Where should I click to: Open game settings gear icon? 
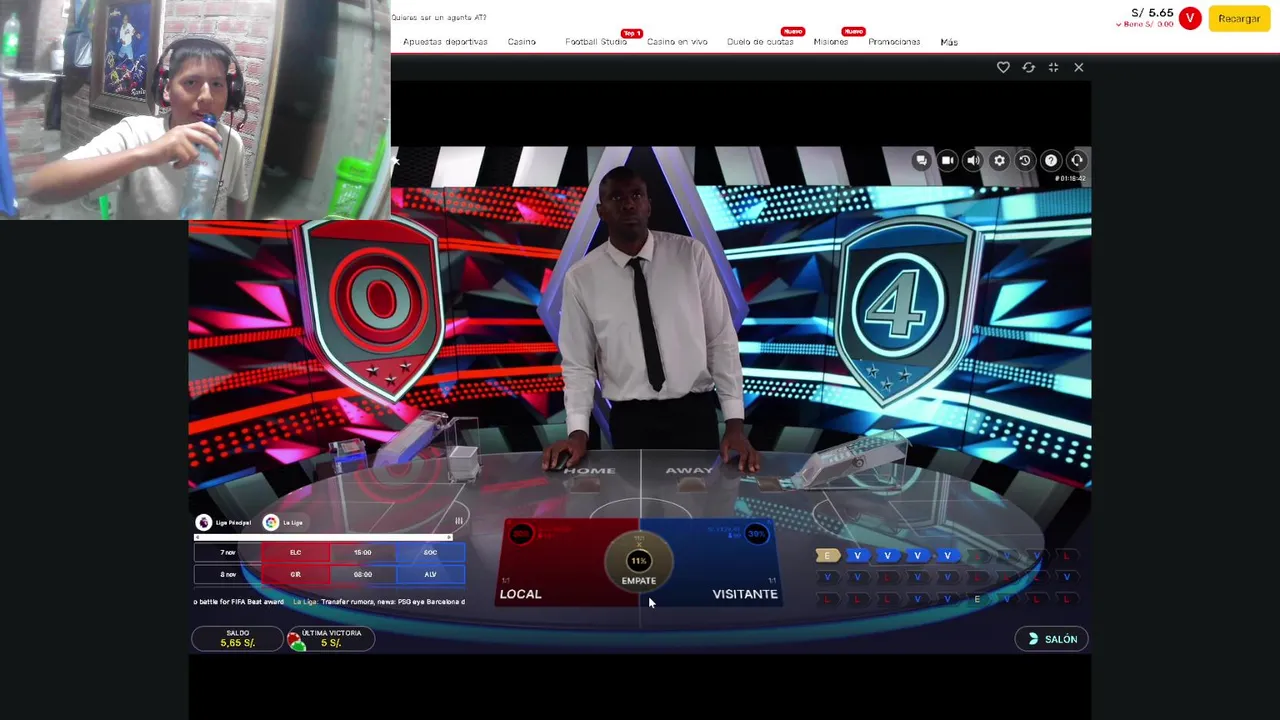(999, 160)
